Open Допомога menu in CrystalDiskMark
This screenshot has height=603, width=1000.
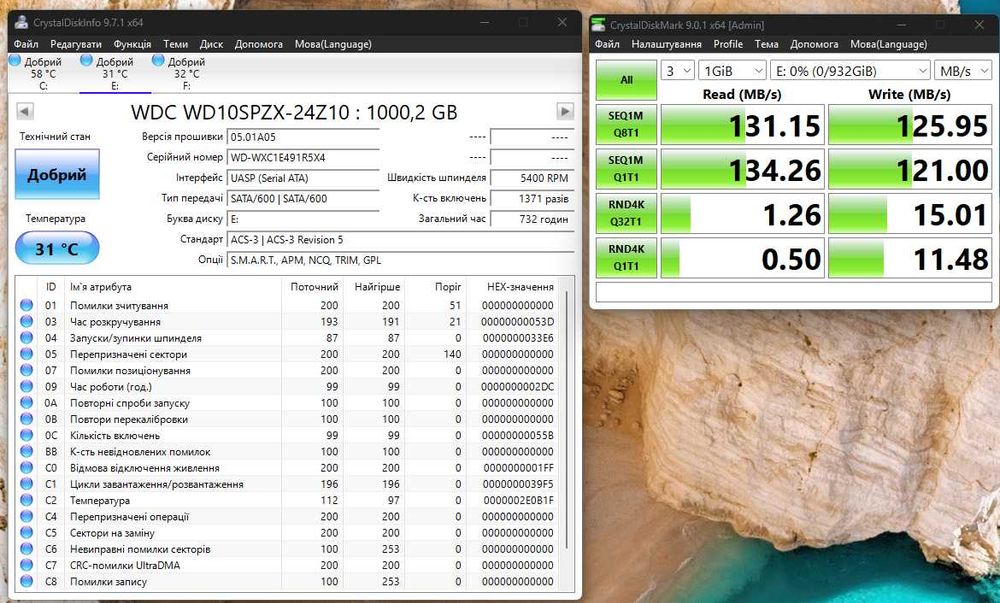coord(814,44)
